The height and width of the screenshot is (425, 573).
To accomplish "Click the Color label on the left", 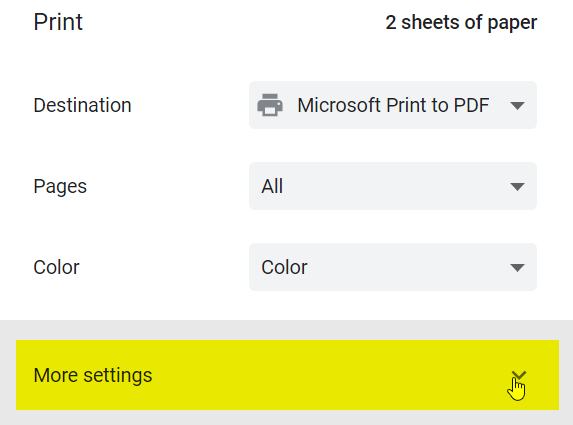I will 56,267.
